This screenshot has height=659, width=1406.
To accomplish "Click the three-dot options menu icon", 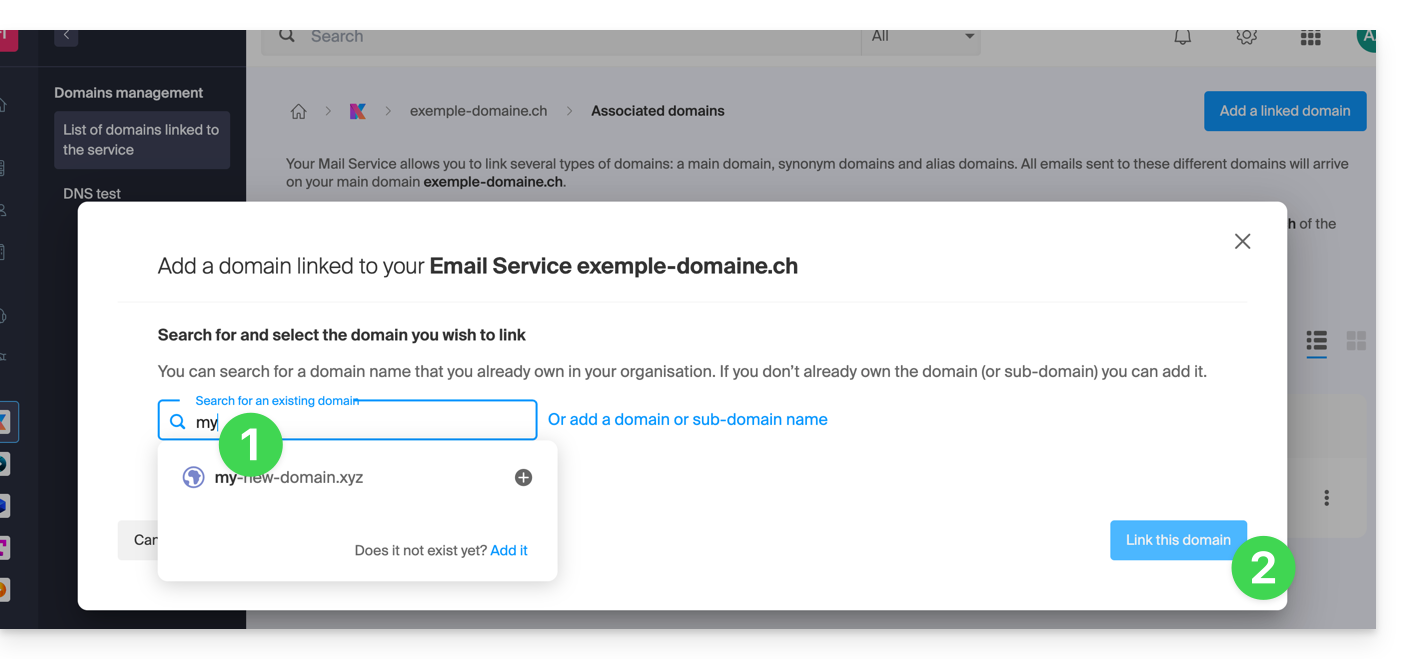I will click(1326, 497).
